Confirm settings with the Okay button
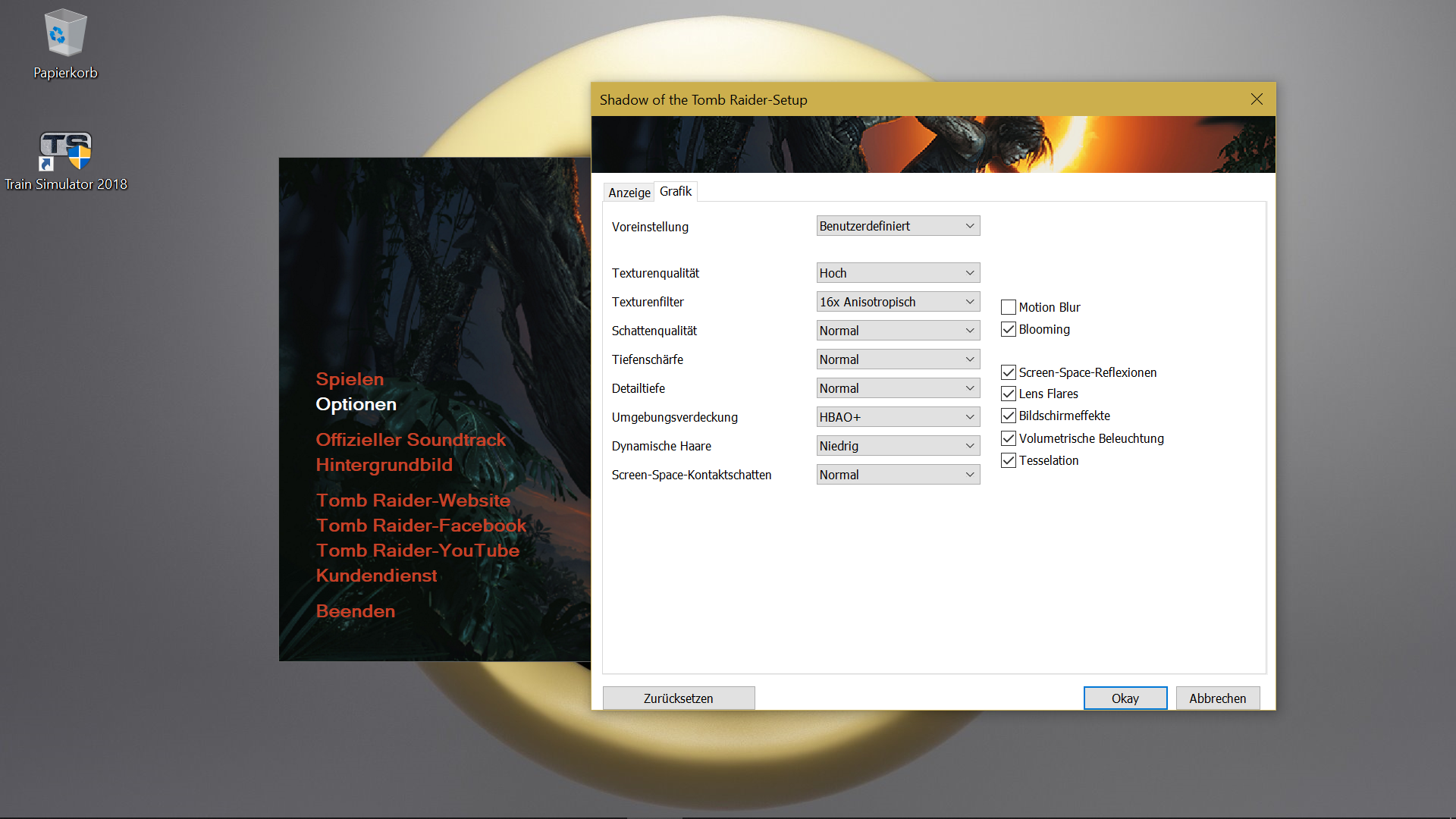The image size is (1456, 819). click(x=1125, y=698)
